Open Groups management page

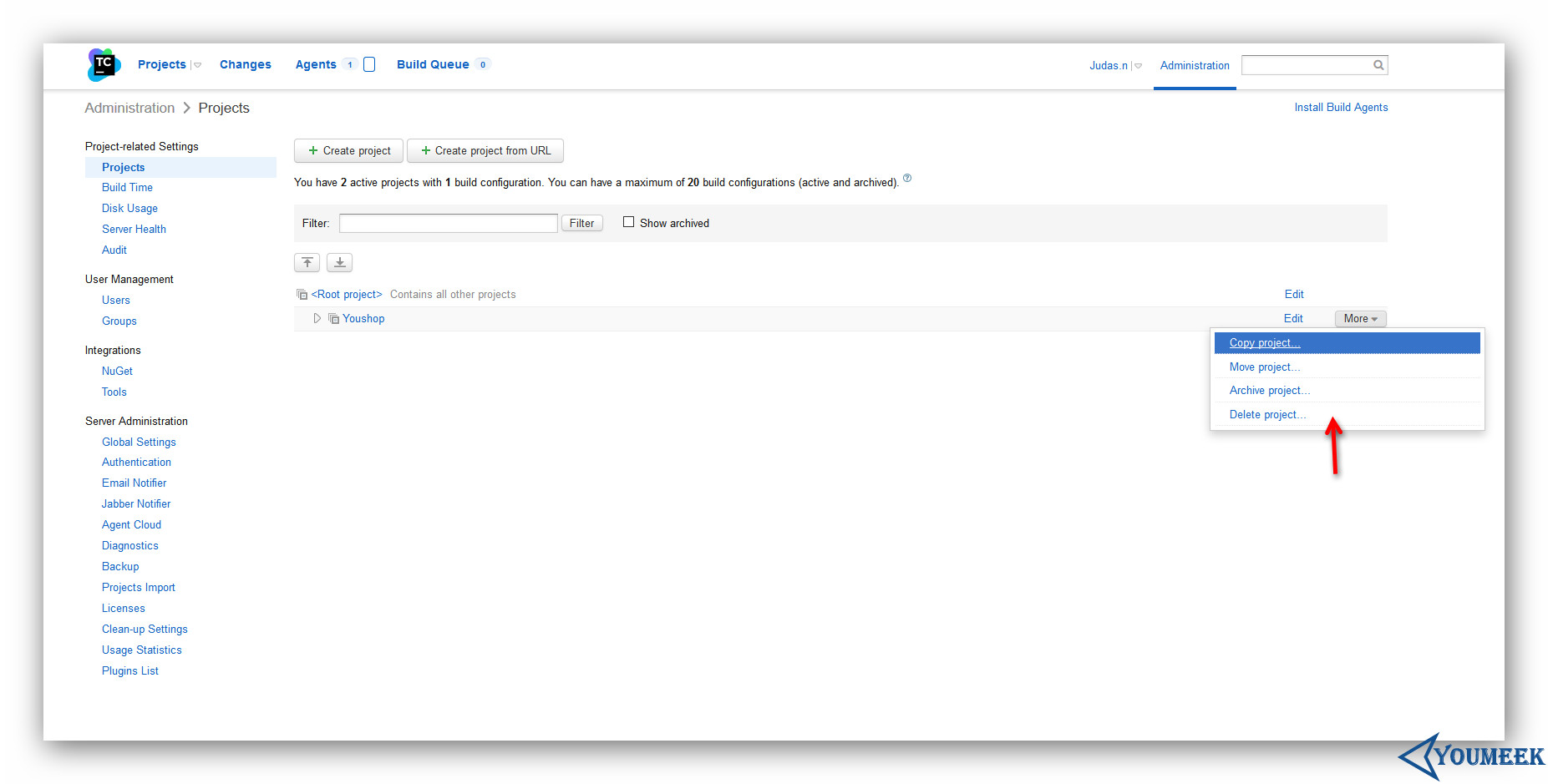pos(119,321)
